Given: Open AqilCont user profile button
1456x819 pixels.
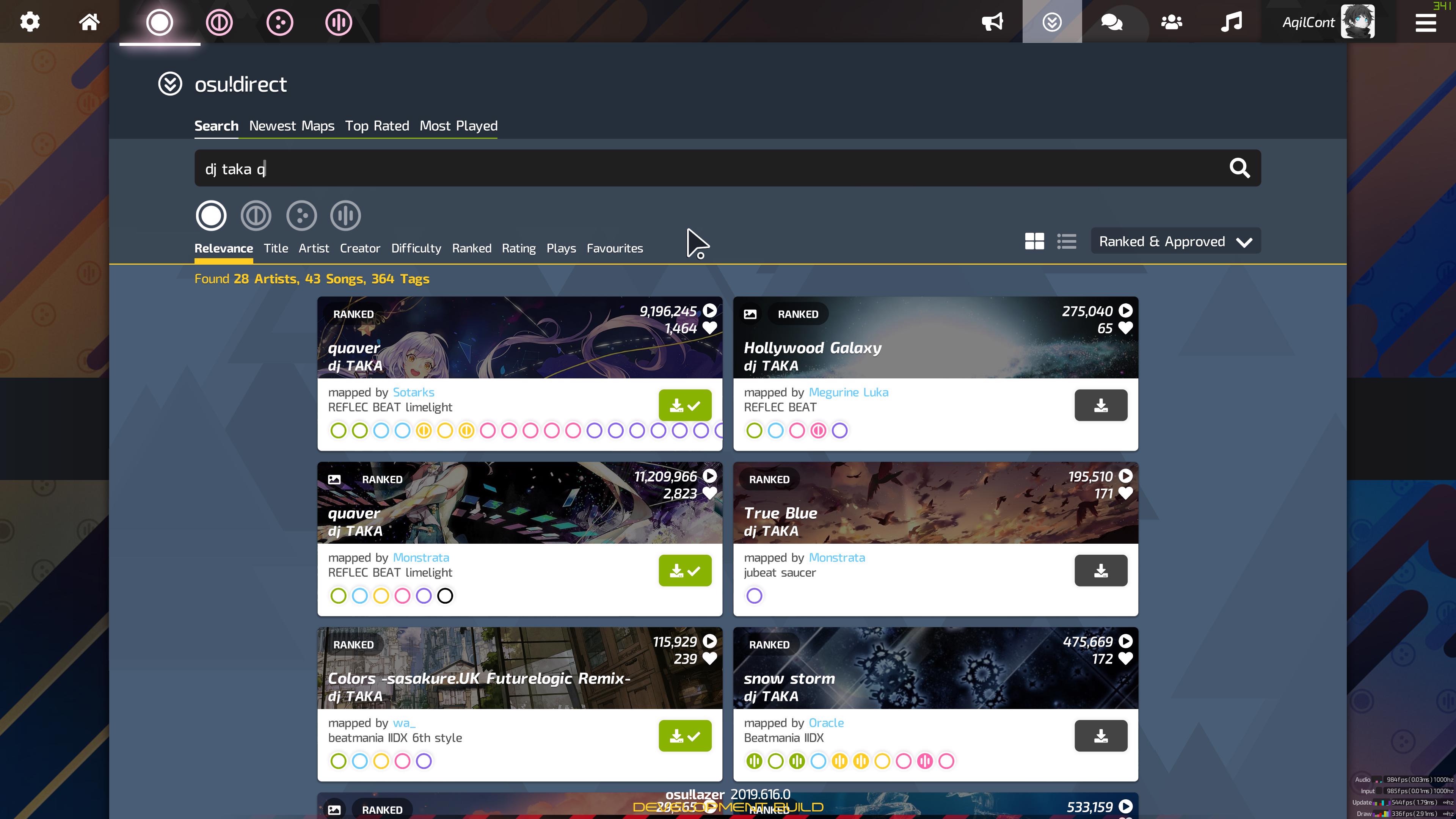Looking at the screenshot, I should point(1328,22).
